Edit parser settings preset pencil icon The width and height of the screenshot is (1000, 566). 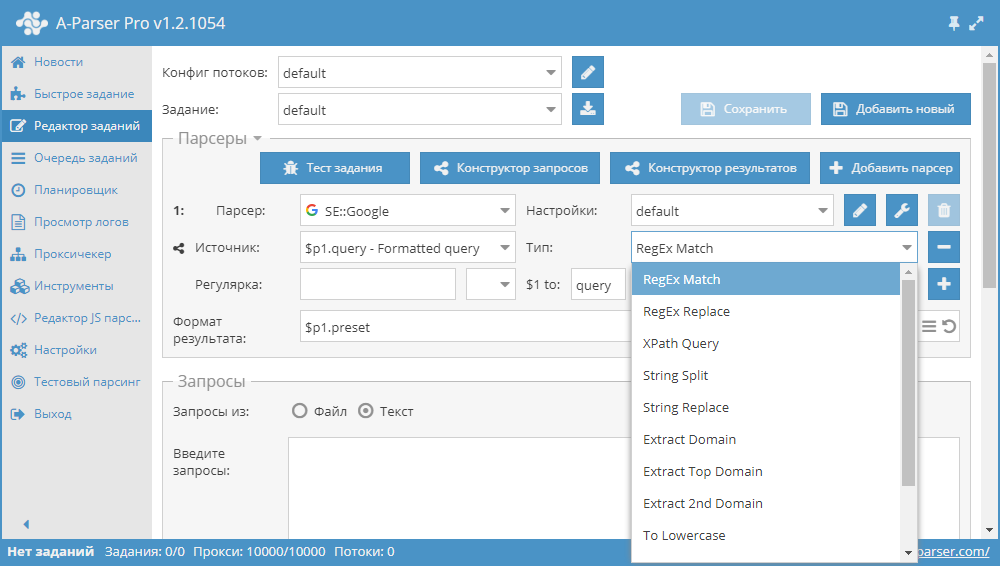[x=860, y=210]
